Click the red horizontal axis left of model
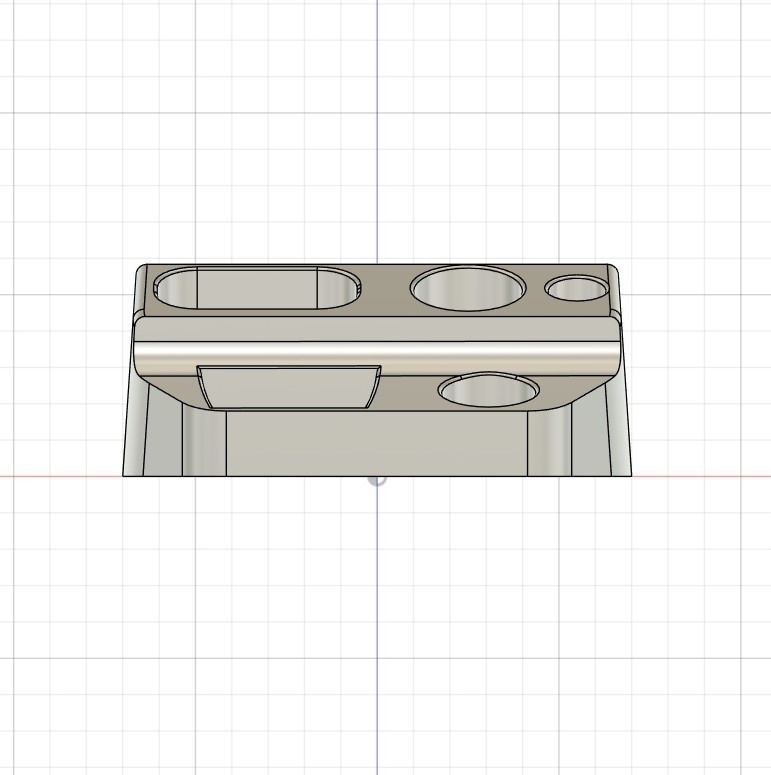 (60, 476)
